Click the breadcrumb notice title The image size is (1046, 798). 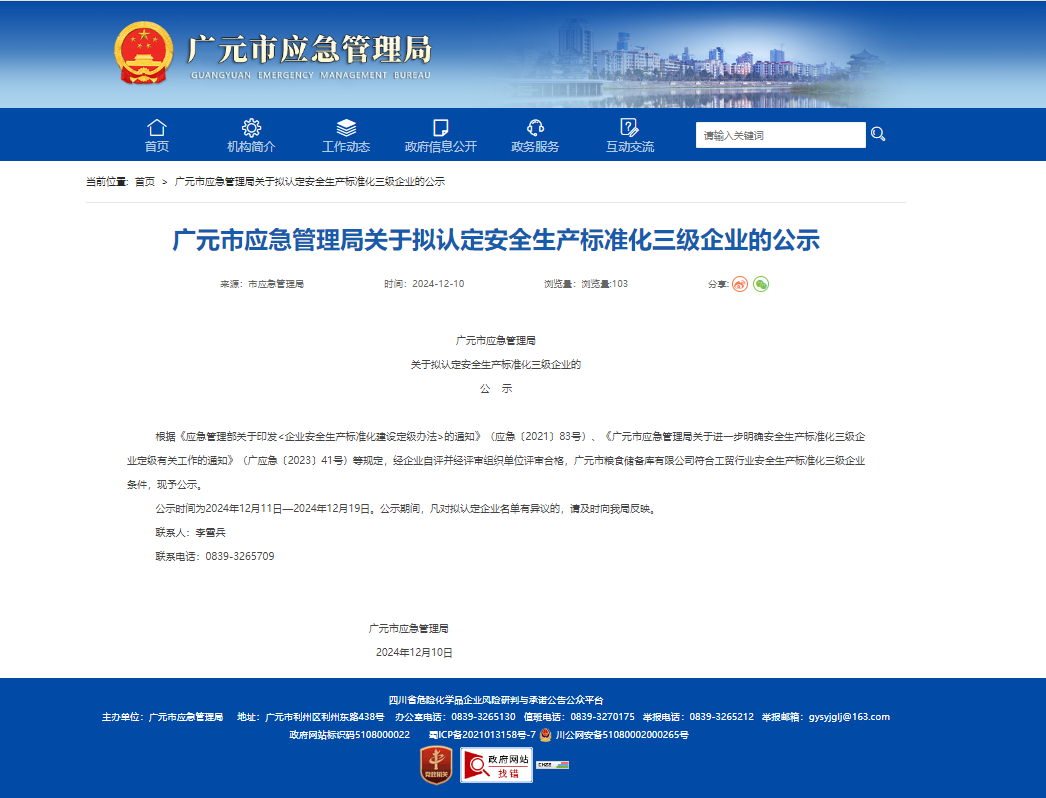click(310, 181)
